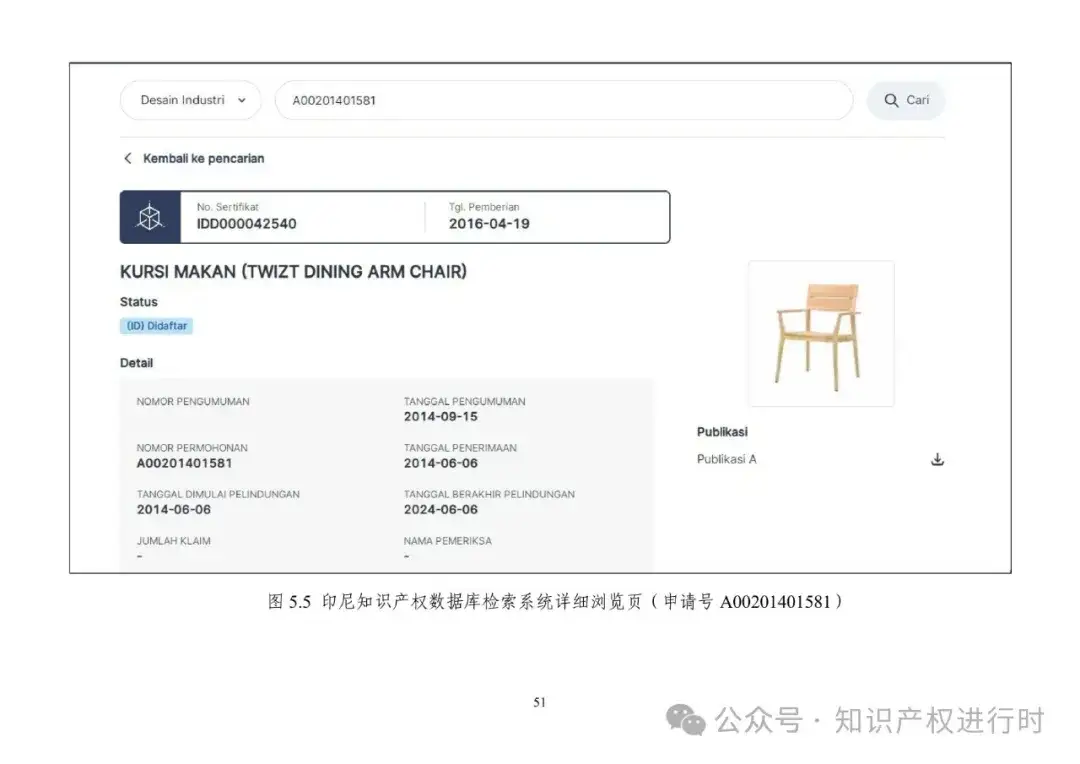The image size is (1080, 764).
Task: Open the Desain Industri category dropdown
Action: (x=191, y=101)
